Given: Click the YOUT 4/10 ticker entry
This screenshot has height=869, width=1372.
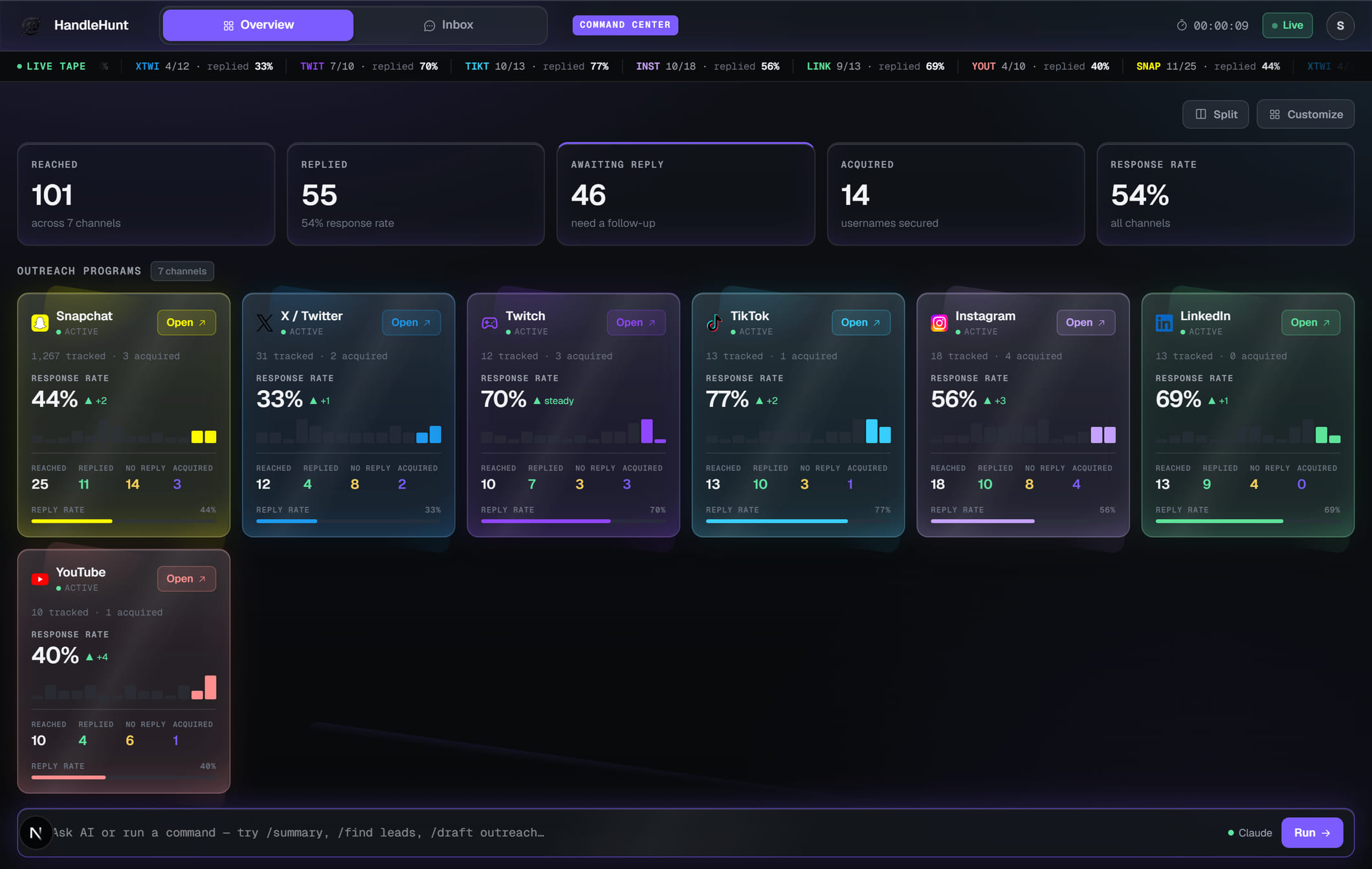Looking at the screenshot, I should pyautogui.click(x=1040, y=67).
